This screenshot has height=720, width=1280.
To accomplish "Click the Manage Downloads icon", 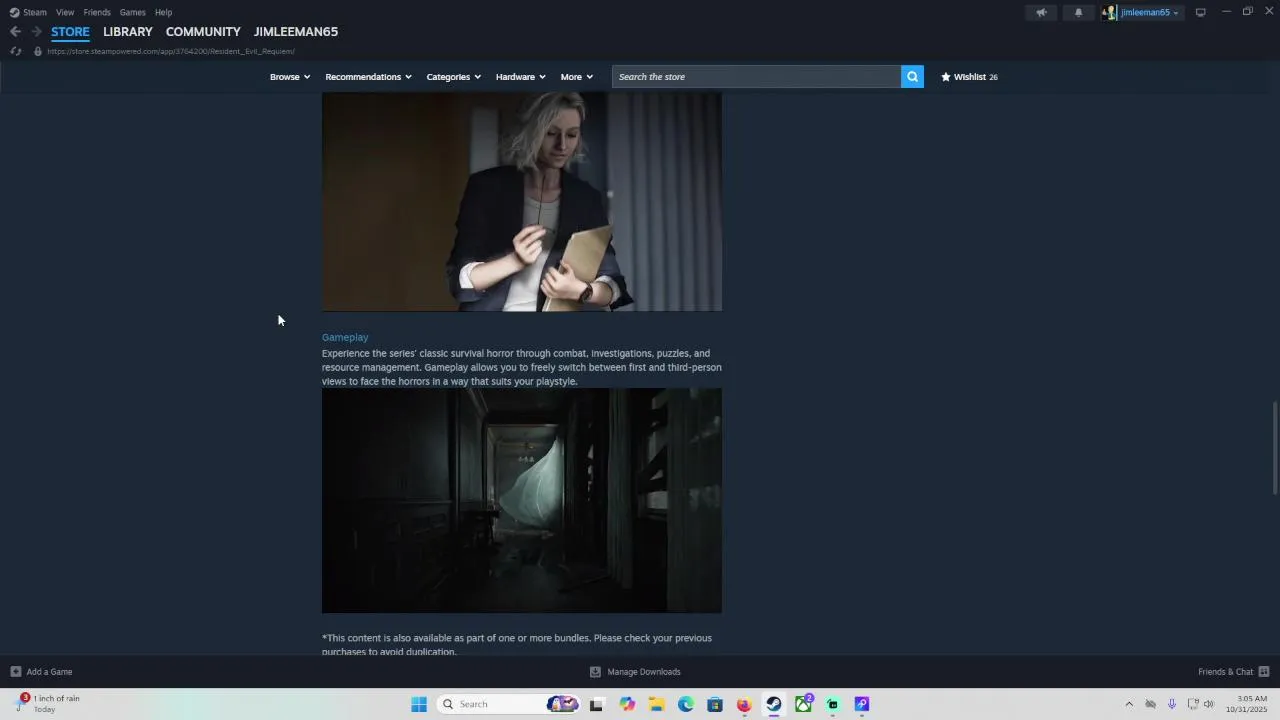I will 595,672.
